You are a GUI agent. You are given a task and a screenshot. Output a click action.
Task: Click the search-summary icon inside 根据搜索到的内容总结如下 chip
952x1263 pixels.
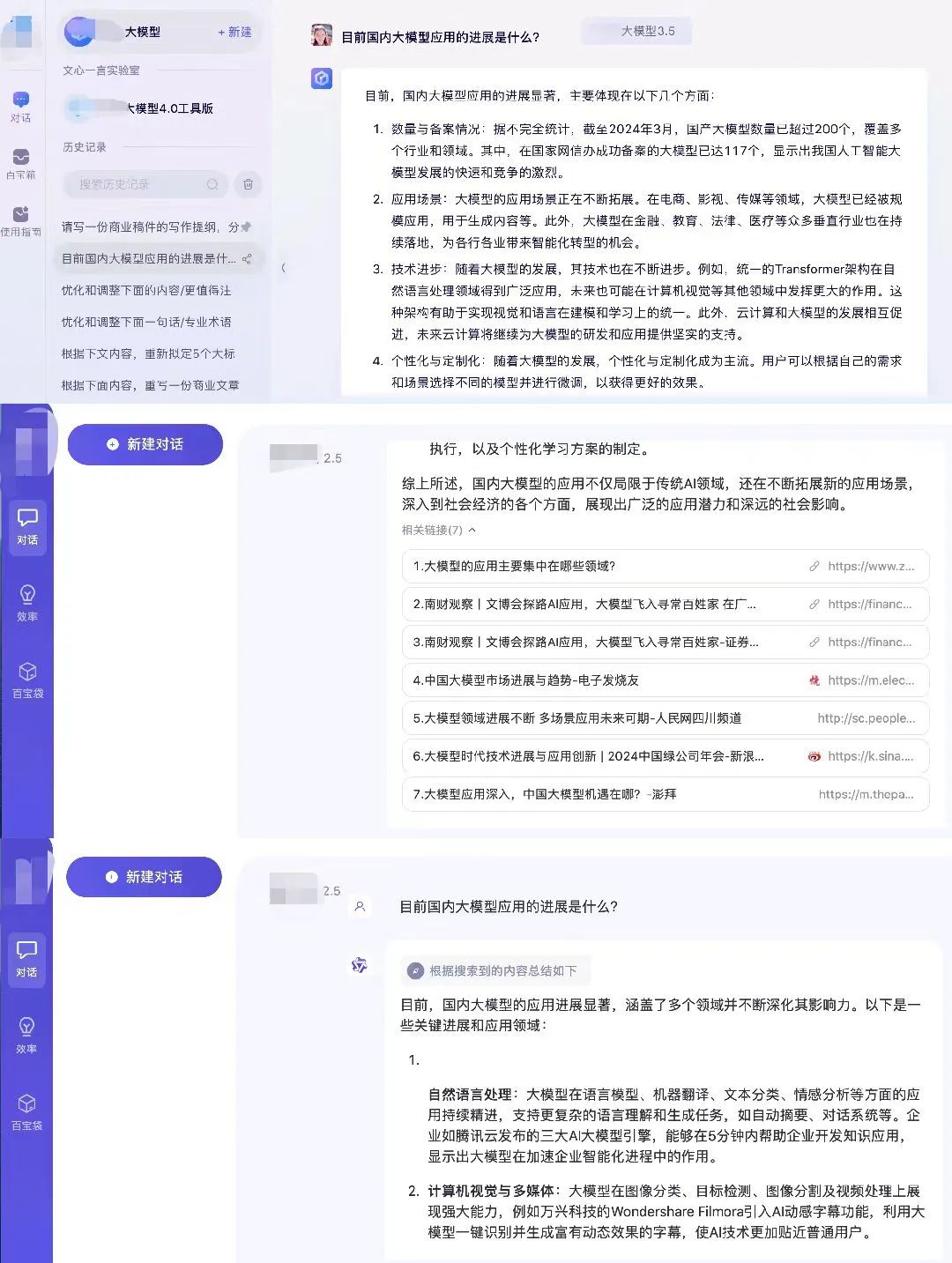415,970
